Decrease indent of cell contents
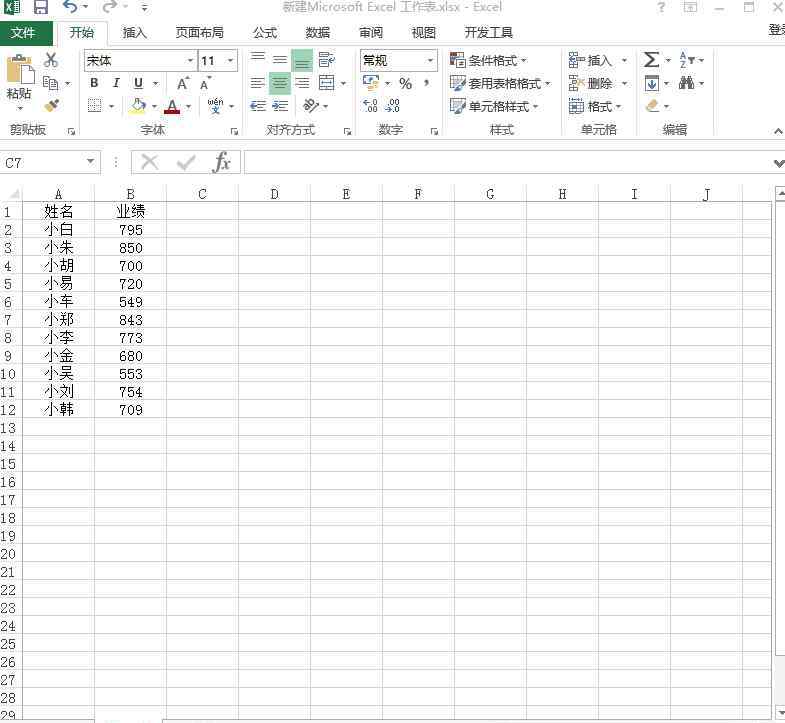This screenshot has height=723, width=785. [x=258, y=106]
